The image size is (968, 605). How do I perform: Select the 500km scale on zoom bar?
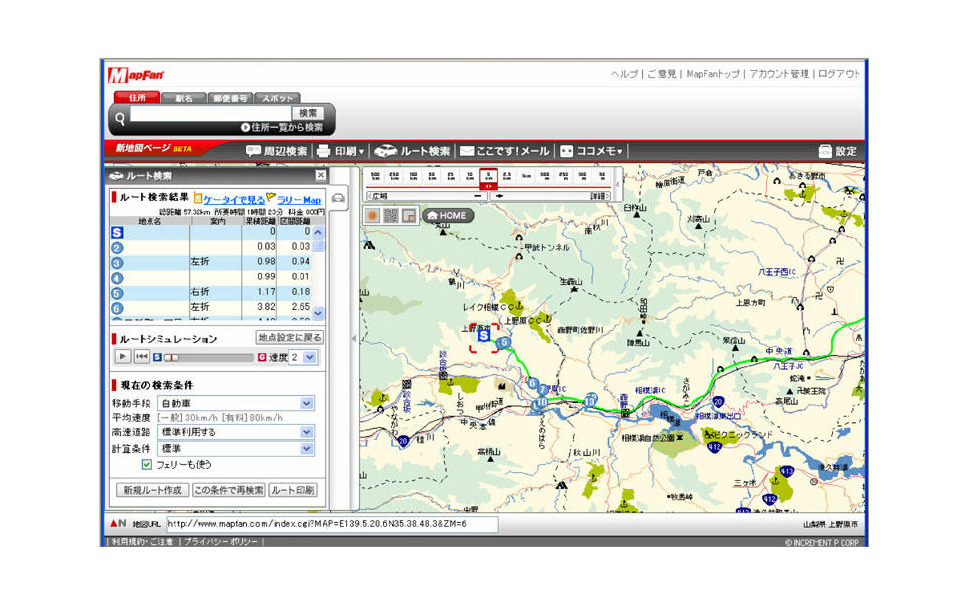click(375, 177)
